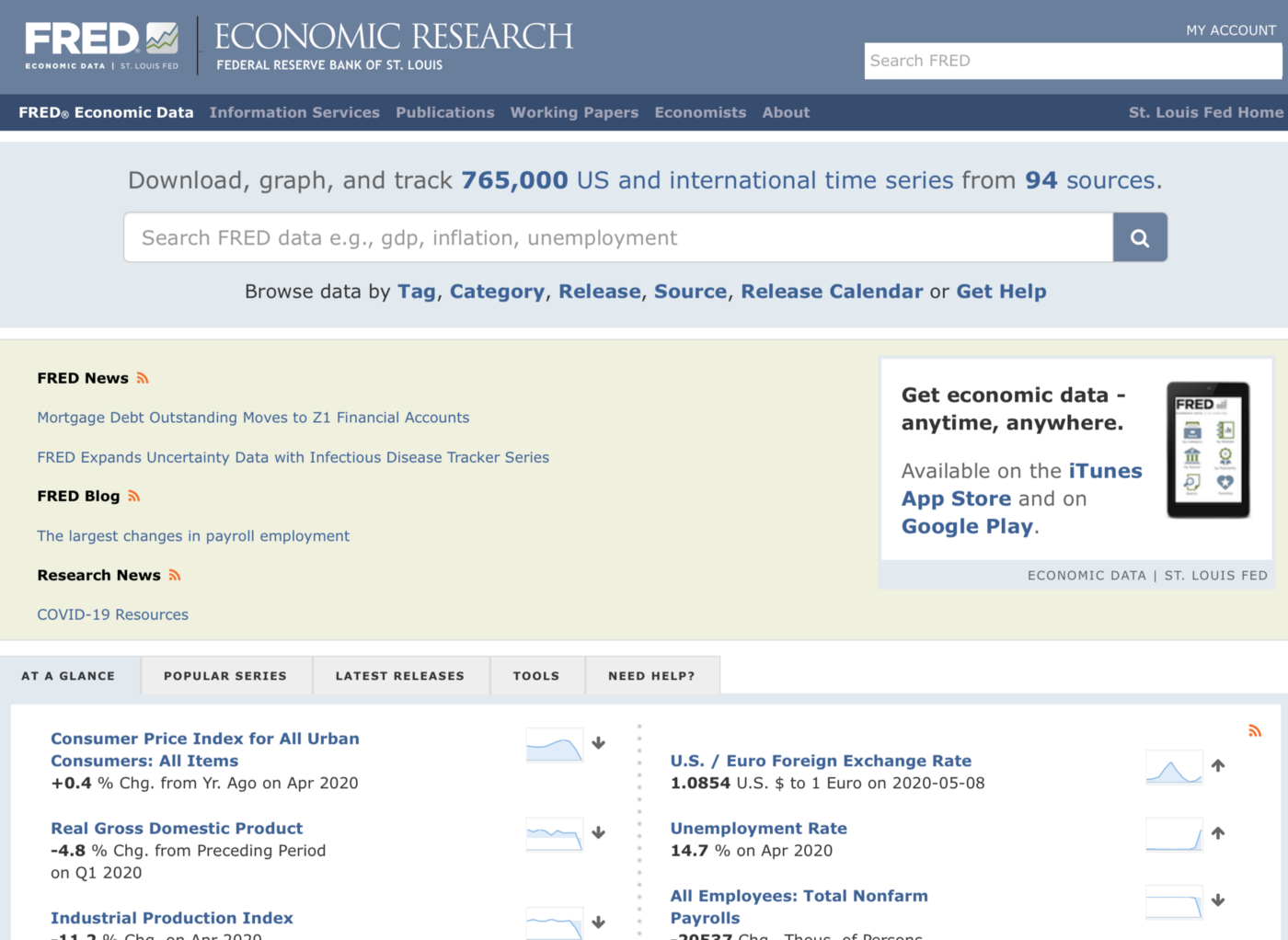Open the Working Papers nav item
This screenshot has height=940, width=1288.
(574, 112)
